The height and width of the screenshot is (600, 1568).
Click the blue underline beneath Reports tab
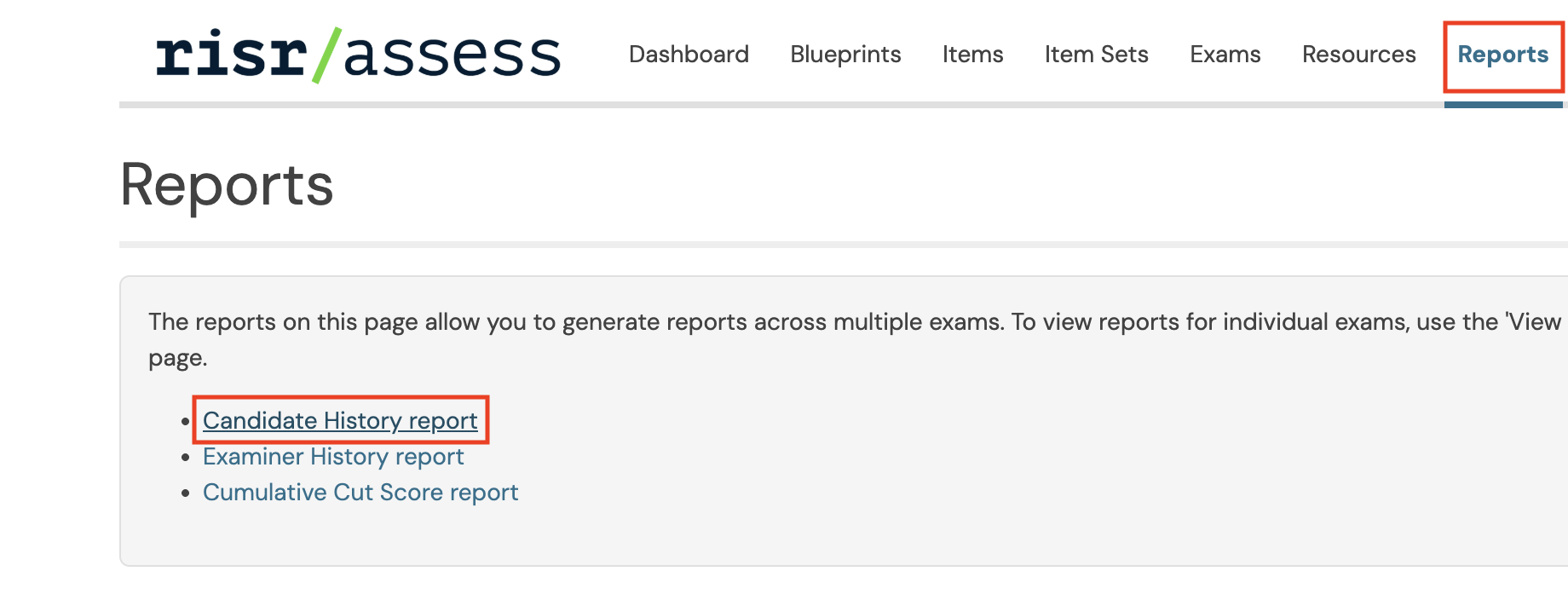pos(1503,105)
